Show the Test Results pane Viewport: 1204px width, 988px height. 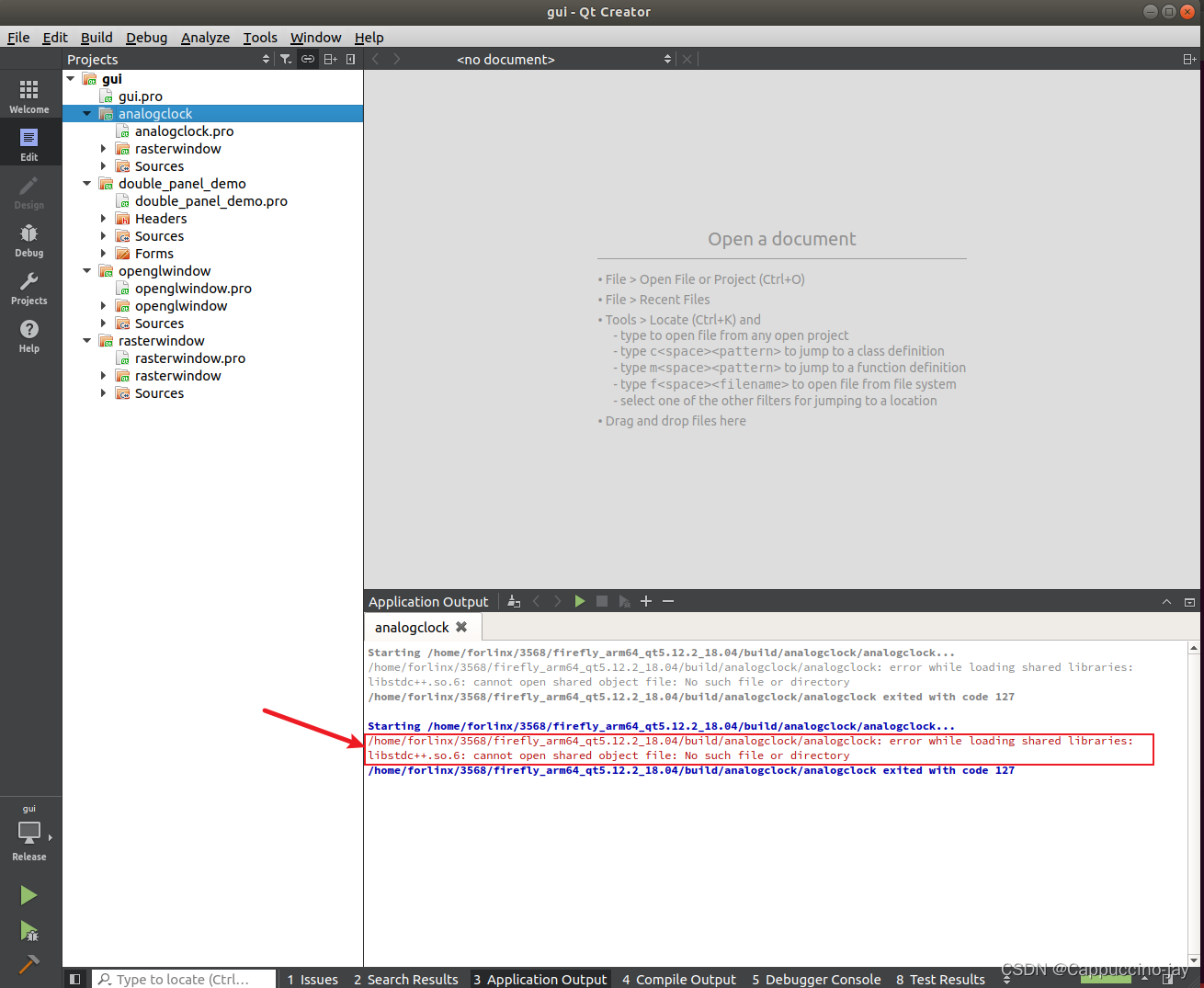coord(941,979)
